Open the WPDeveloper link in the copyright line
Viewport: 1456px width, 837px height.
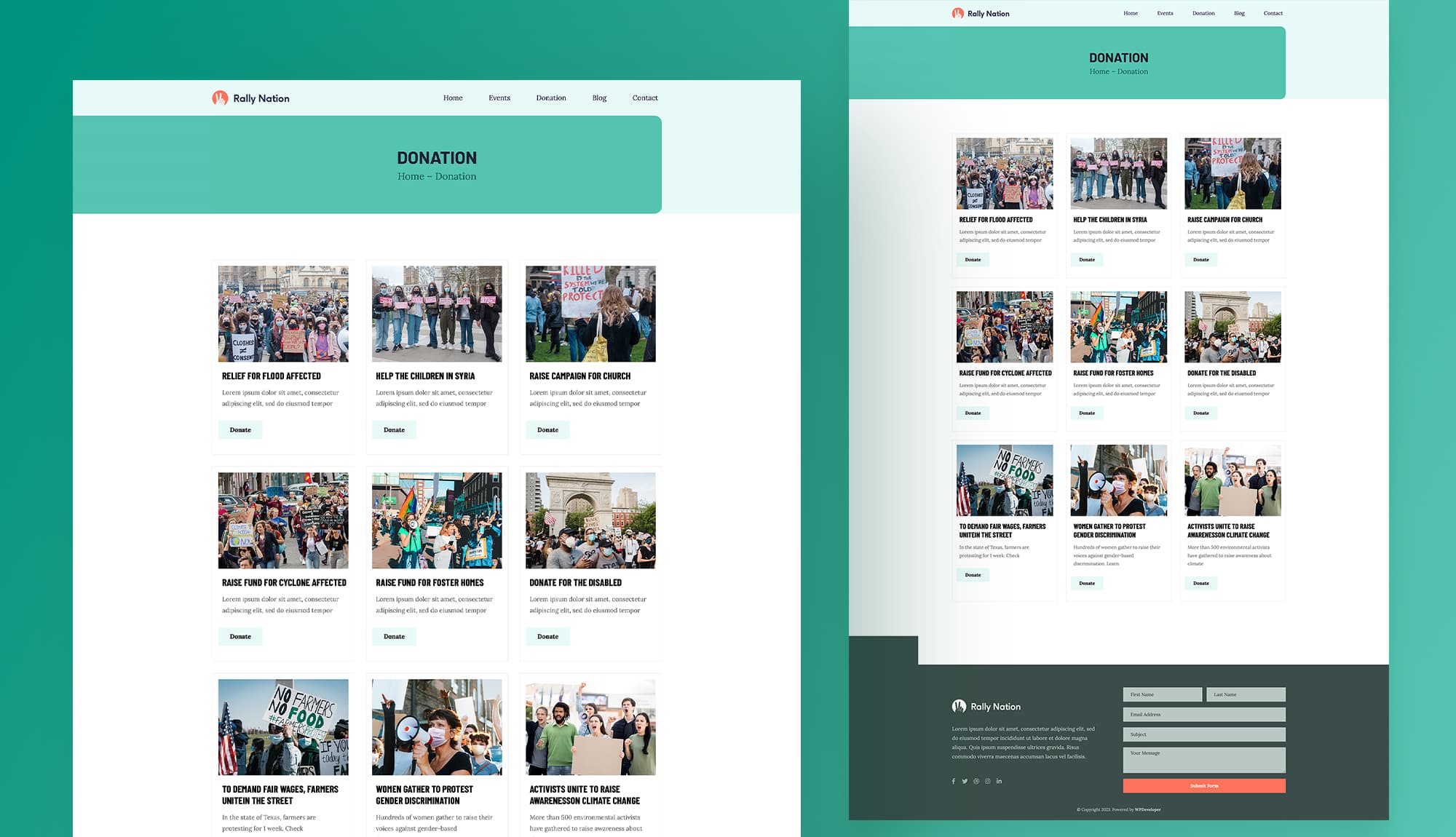tap(1149, 809)
